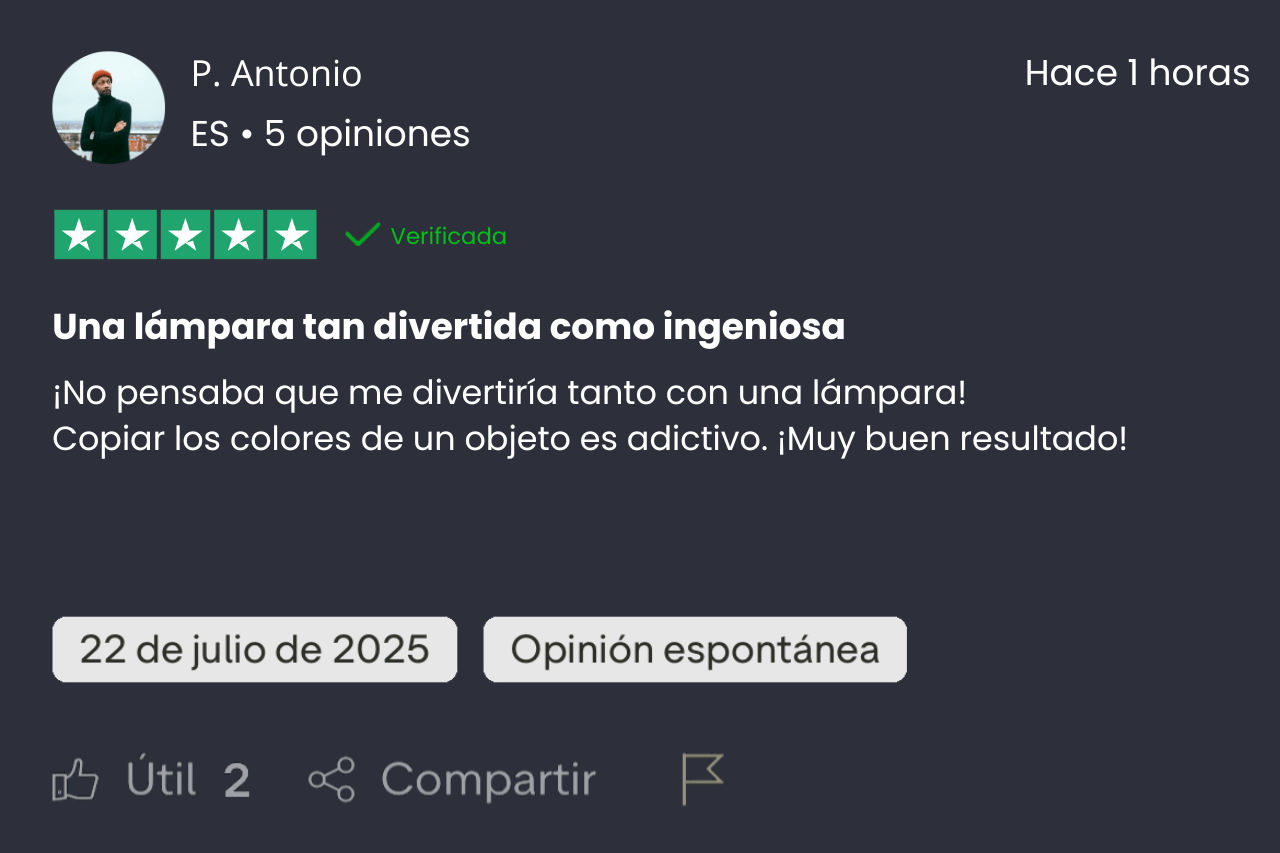The height and width of the screenshot is (853, 1280).
Task: Click the 'Hace 1 horas' timestamp
Action: [1137, 74]
